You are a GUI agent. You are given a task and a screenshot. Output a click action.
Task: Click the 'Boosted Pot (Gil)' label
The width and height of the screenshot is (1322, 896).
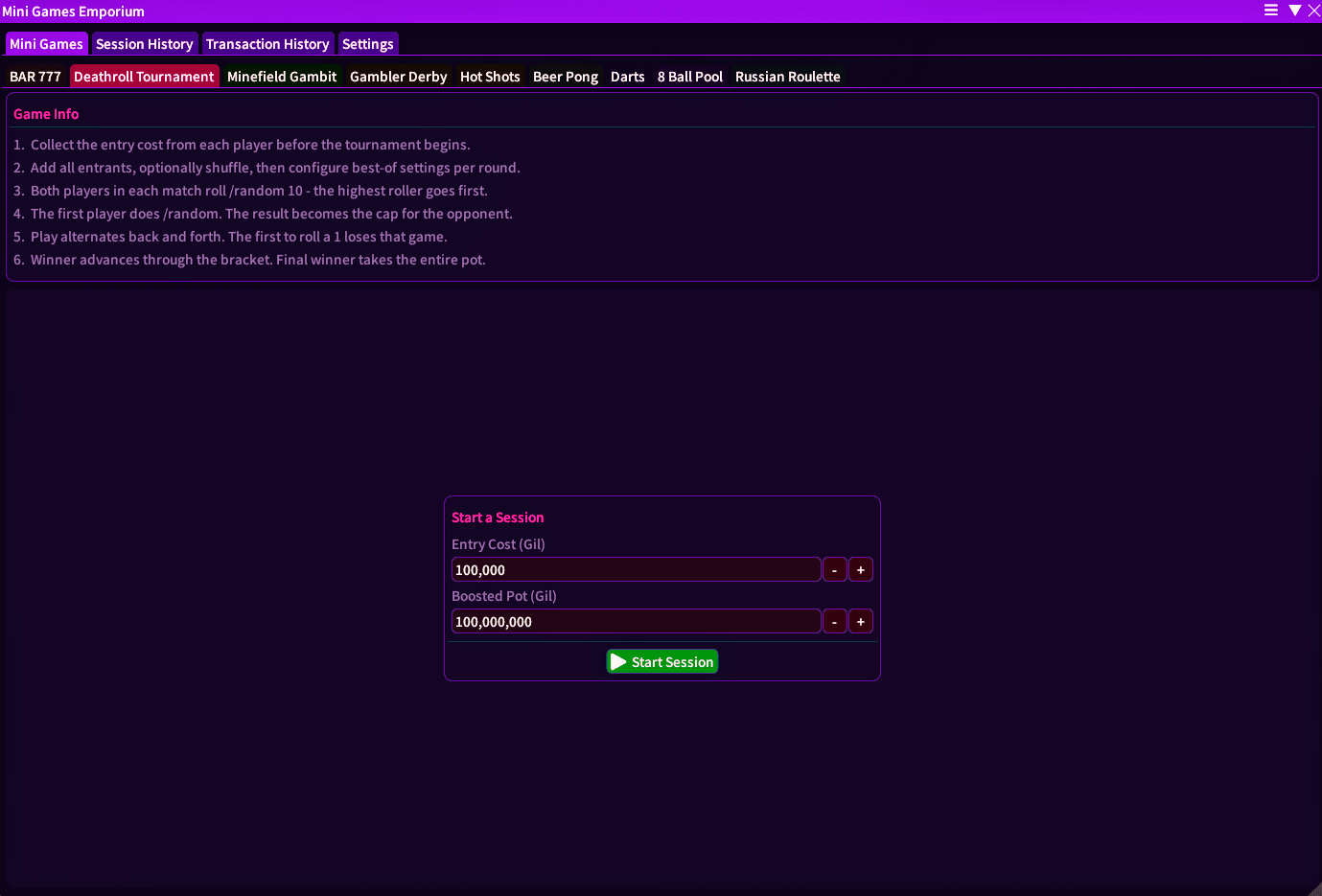tap(504, 596)
